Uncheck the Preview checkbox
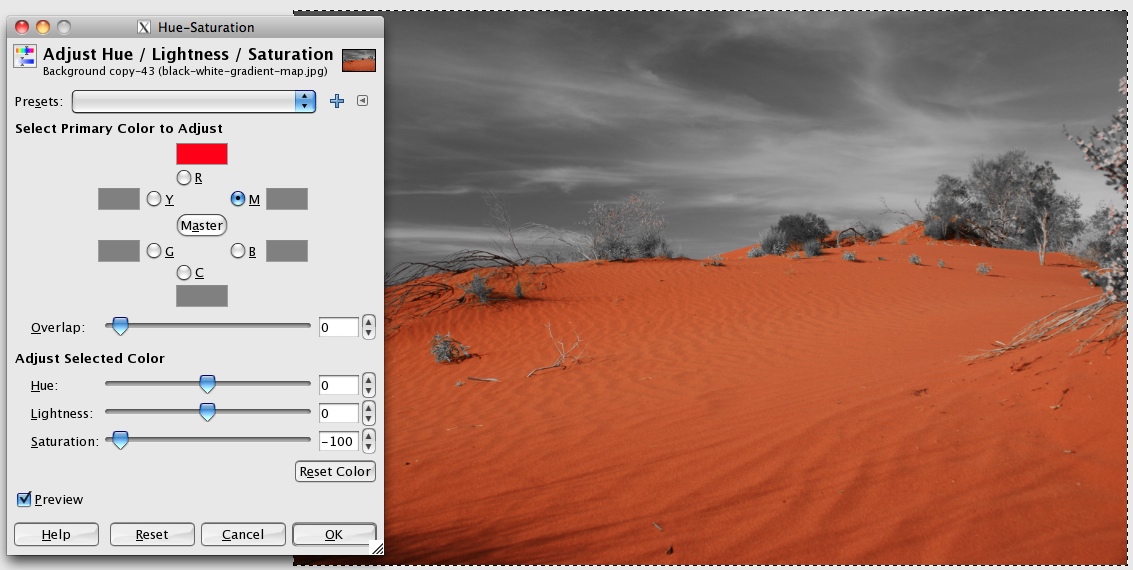Screen dimensions: 1133x570 (24, 499)
